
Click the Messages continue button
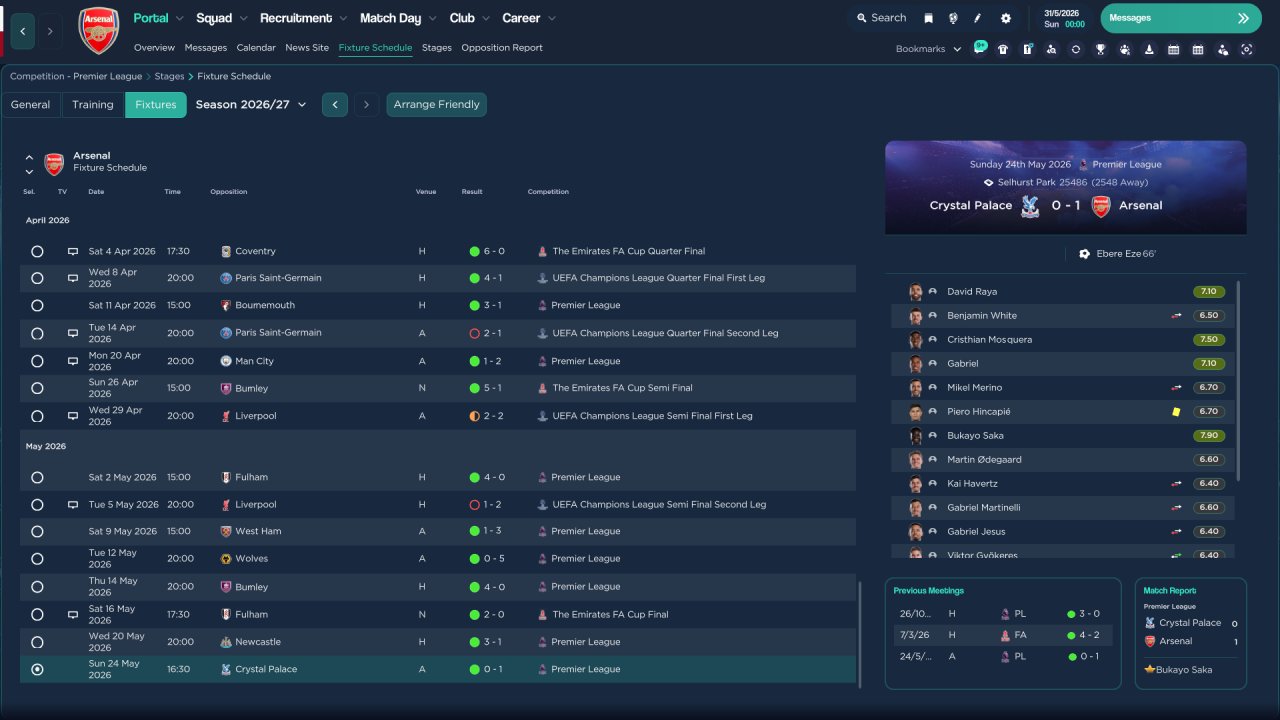[1181, 18]
